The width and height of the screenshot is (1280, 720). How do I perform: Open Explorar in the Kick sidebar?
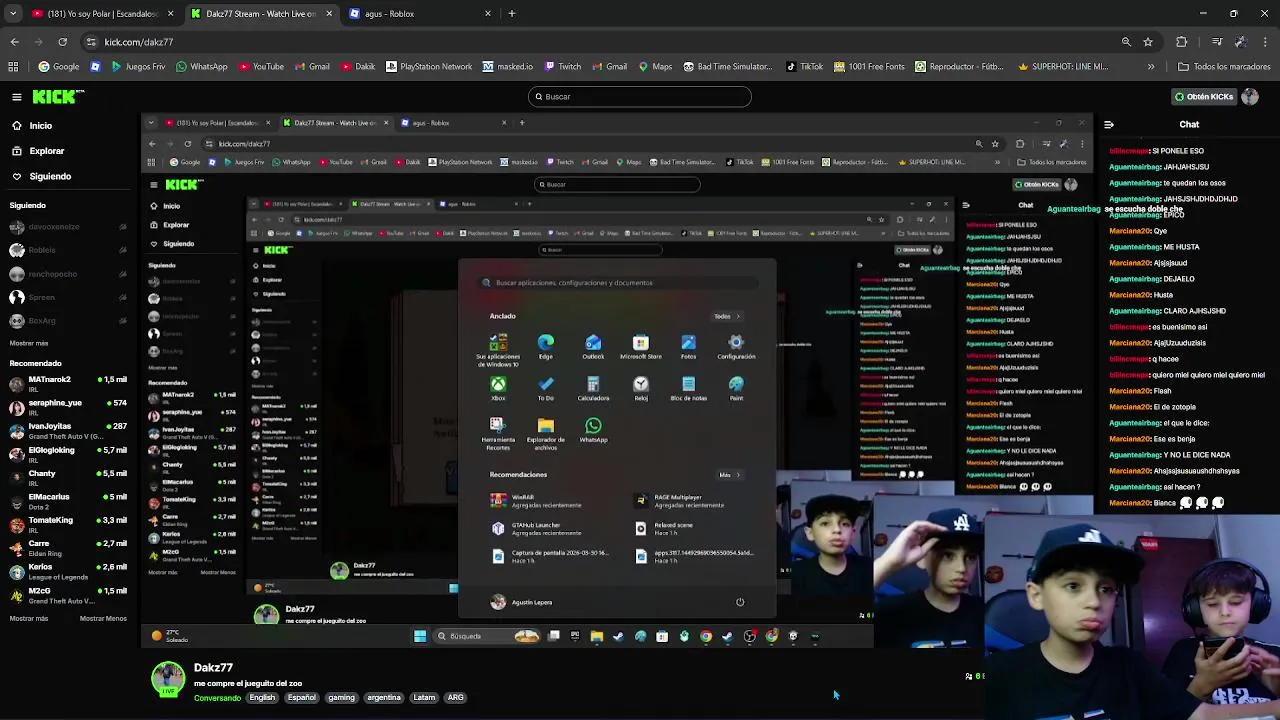(46, 151)
